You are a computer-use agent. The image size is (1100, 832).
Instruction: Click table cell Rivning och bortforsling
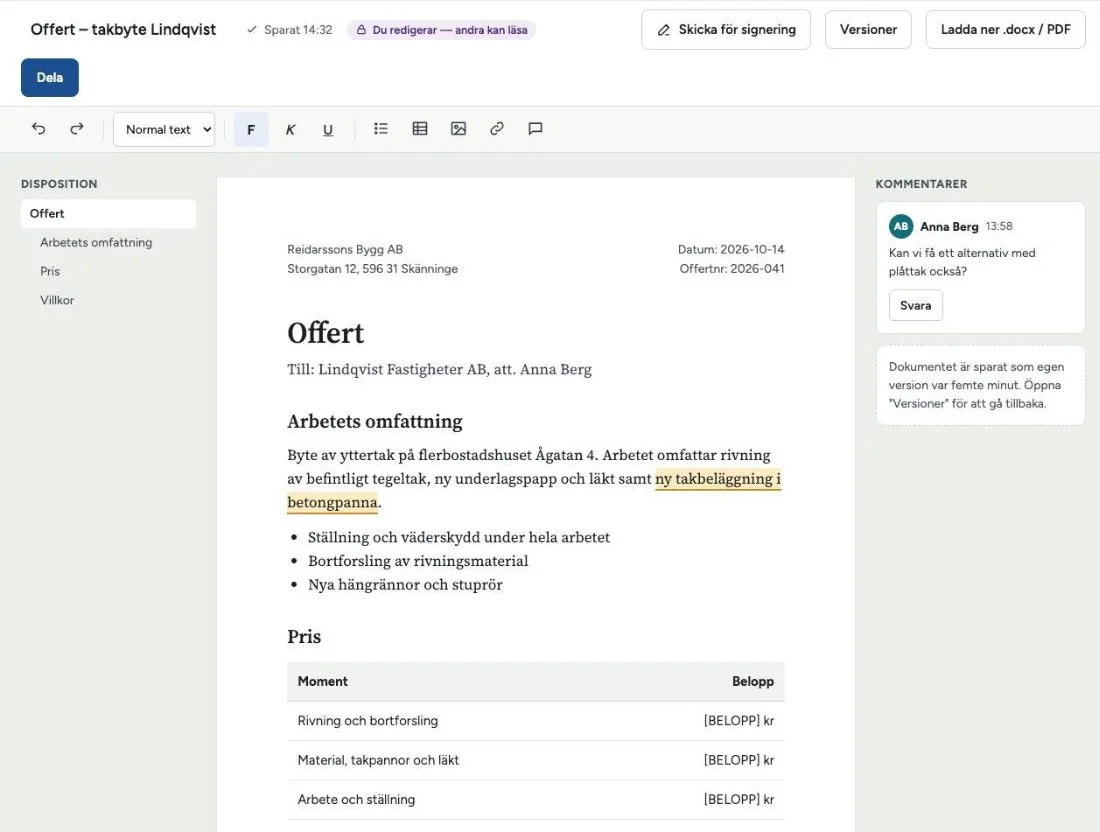pos(368,721)
